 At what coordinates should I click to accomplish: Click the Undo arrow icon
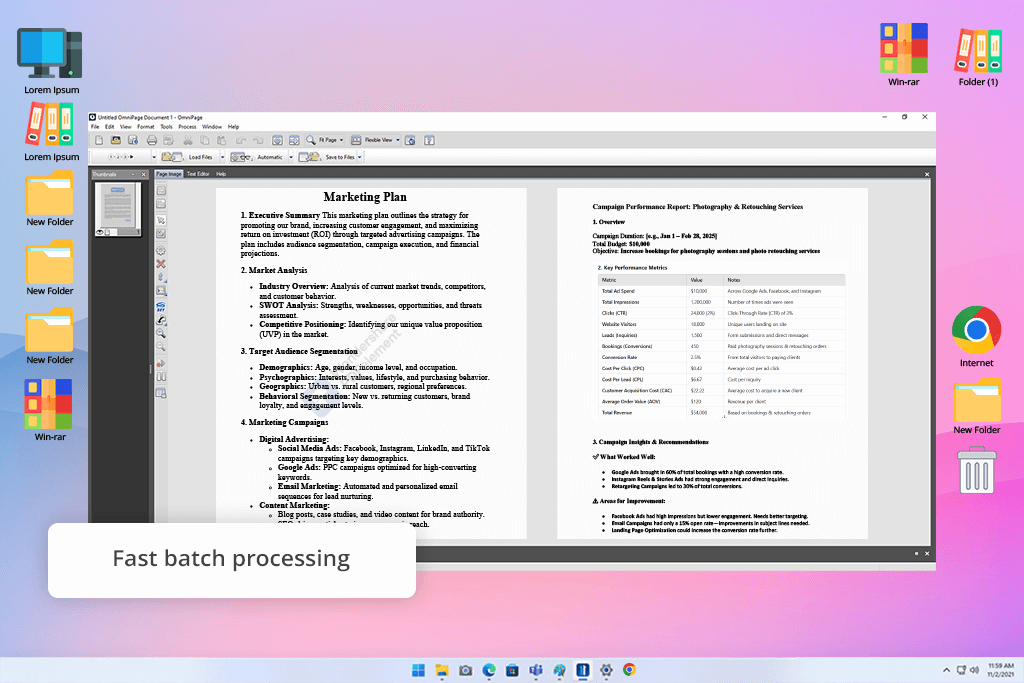241,140
